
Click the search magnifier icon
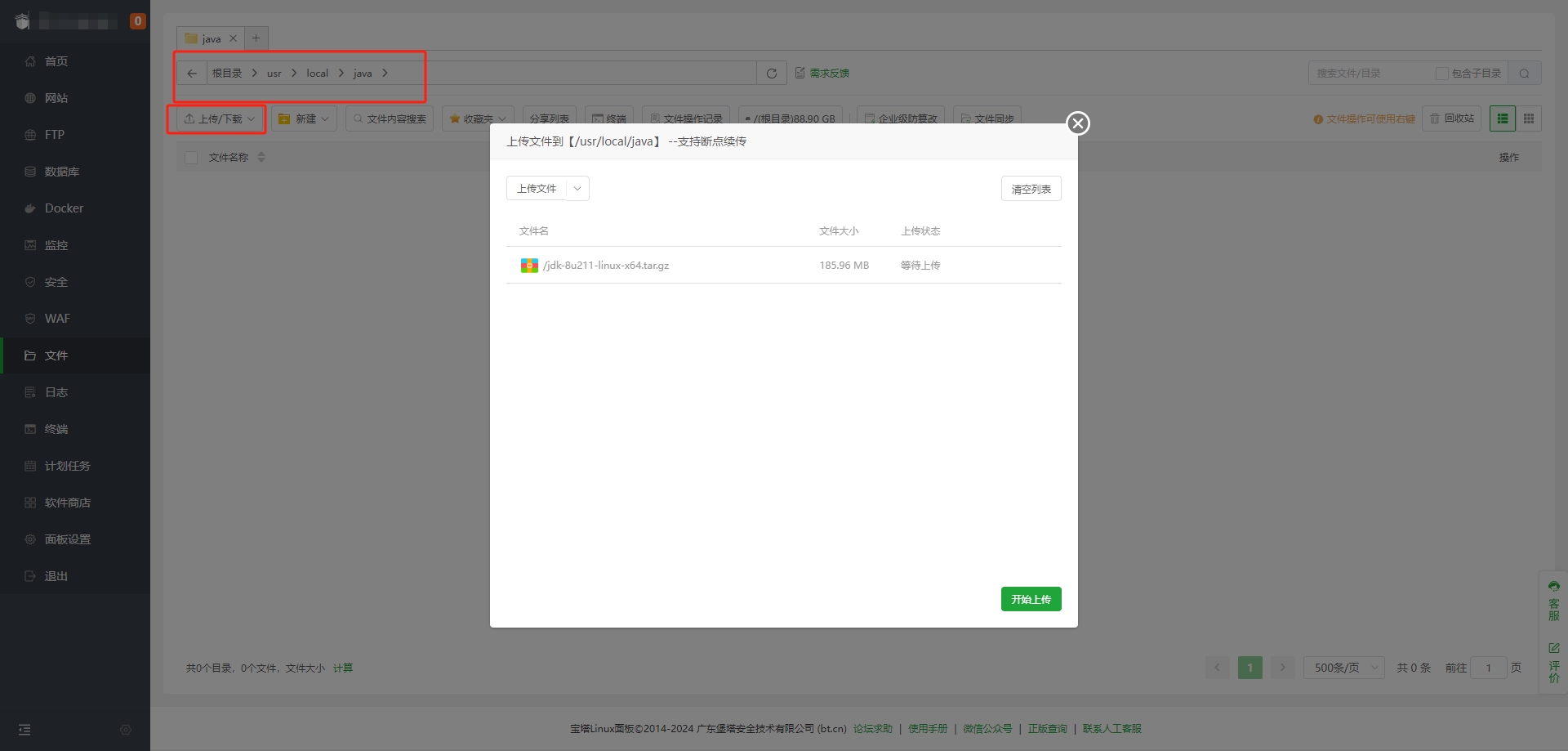1524,74
